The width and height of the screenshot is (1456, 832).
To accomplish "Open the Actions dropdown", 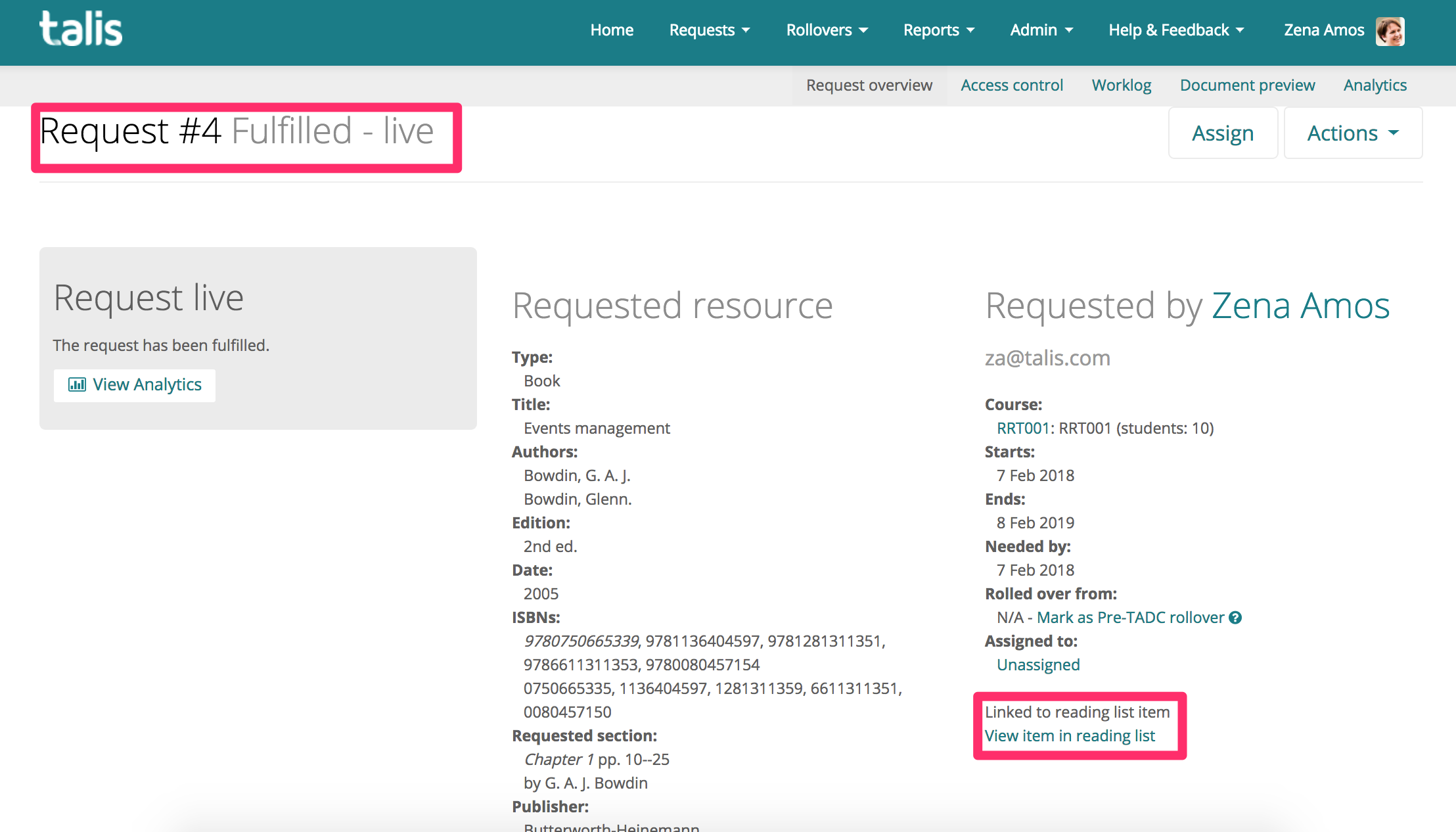I will [x=1352, y=133].
